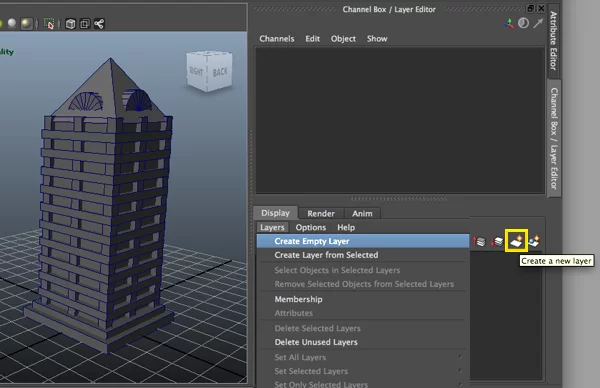Expand the Set Selected Layers submenu
The height and width of the screenshot is (388, 600).
tap(363, 371)
